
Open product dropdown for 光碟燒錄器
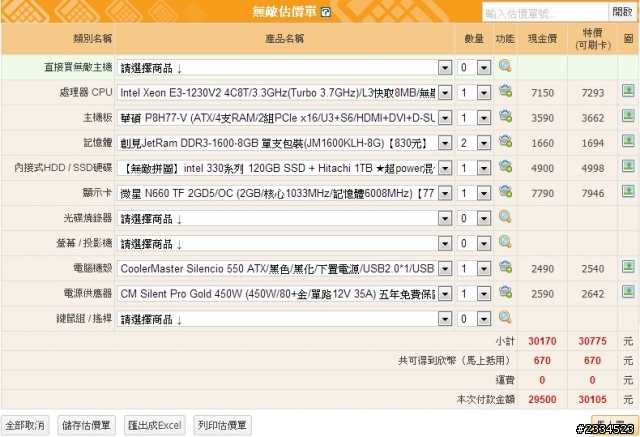point(284,219)
